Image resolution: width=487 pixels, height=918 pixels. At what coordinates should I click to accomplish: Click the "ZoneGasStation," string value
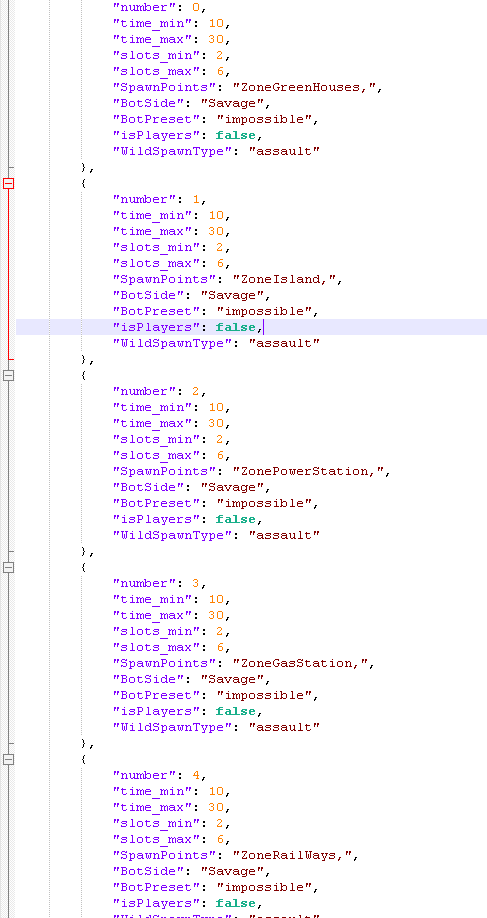(303, 663)
